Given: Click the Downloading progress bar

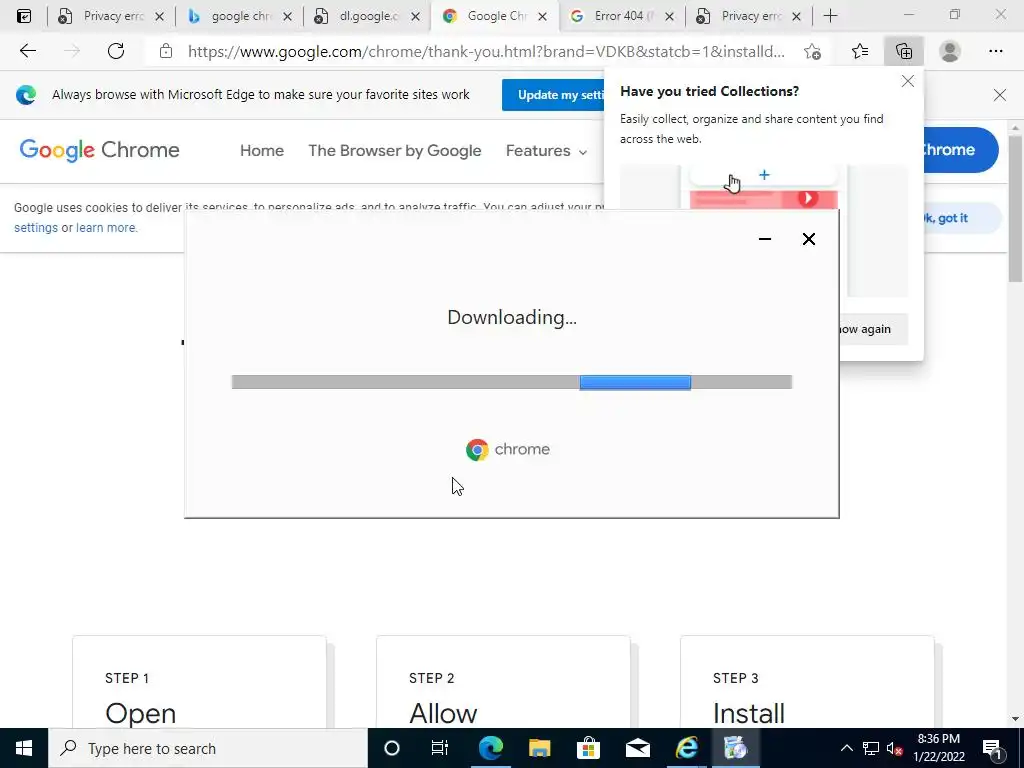Looking at the screenshot, I should tap(511, 382).
